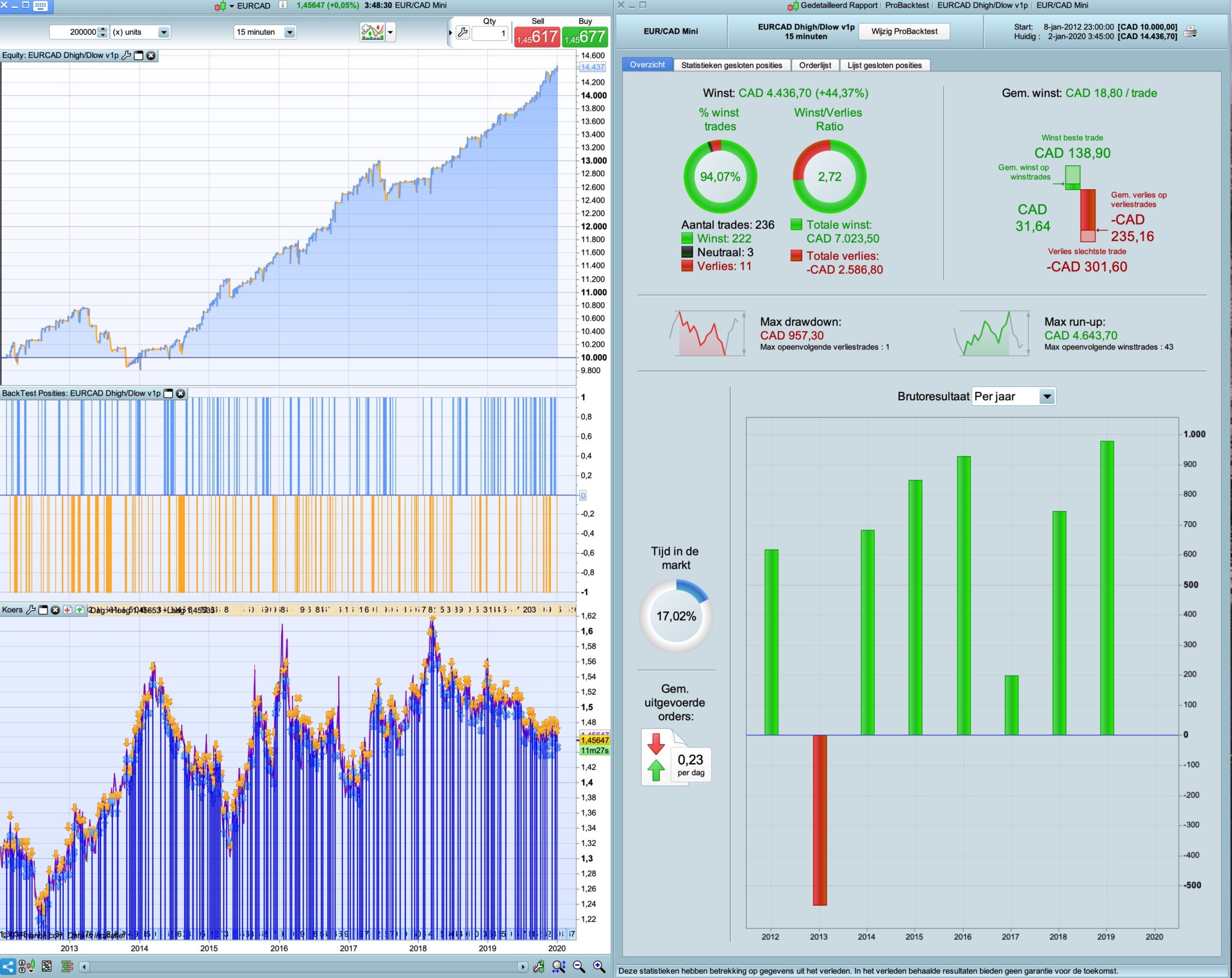
Task: Expand the Per jaar period dropdown
Action: 1047,397
